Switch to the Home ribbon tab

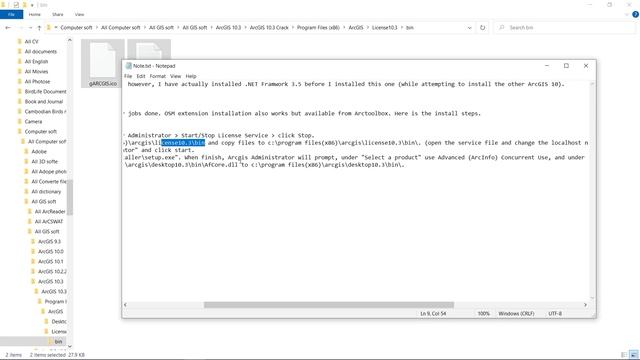coord(35,14)
